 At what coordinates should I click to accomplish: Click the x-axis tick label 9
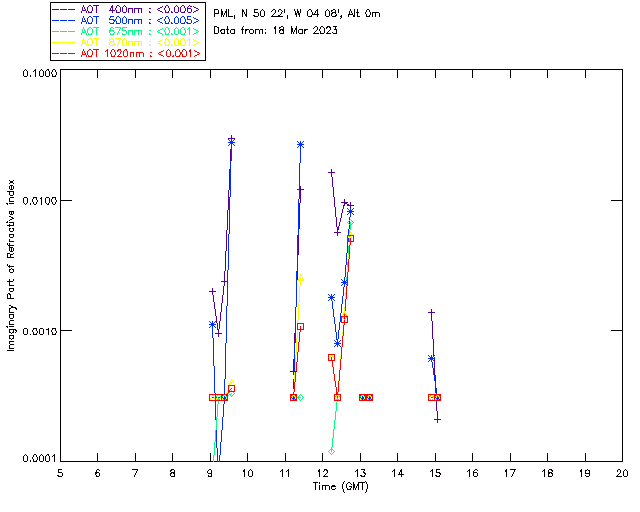click(x=210, y=474)
